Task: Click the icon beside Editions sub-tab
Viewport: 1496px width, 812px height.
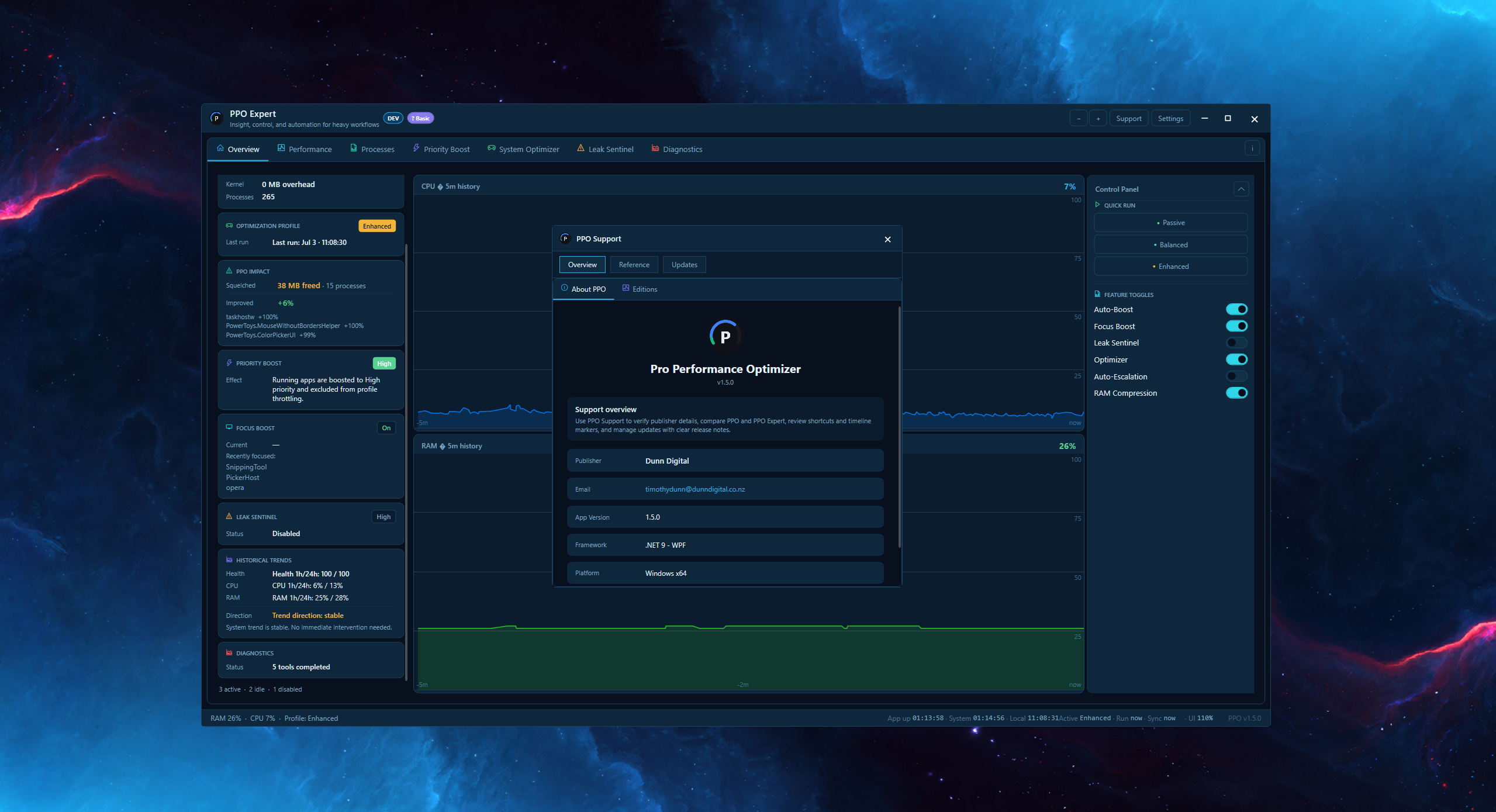Action: (x=626, y=288)
